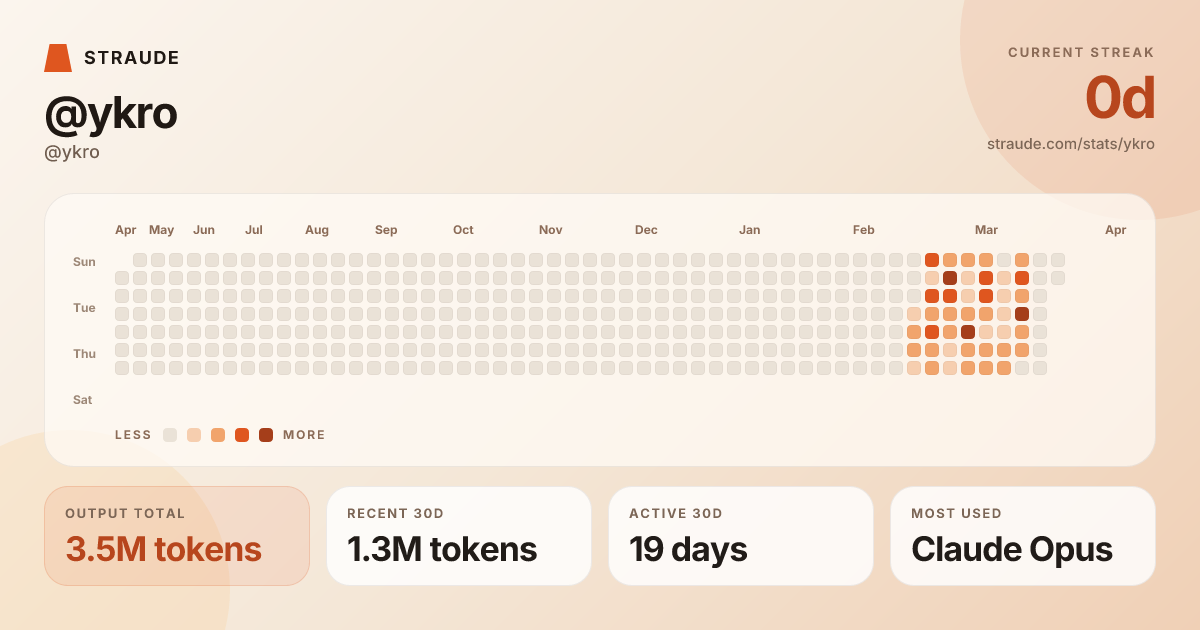Click the Nov month label
This screenshot has height=630, width=1200.
[x=550, y=230]
